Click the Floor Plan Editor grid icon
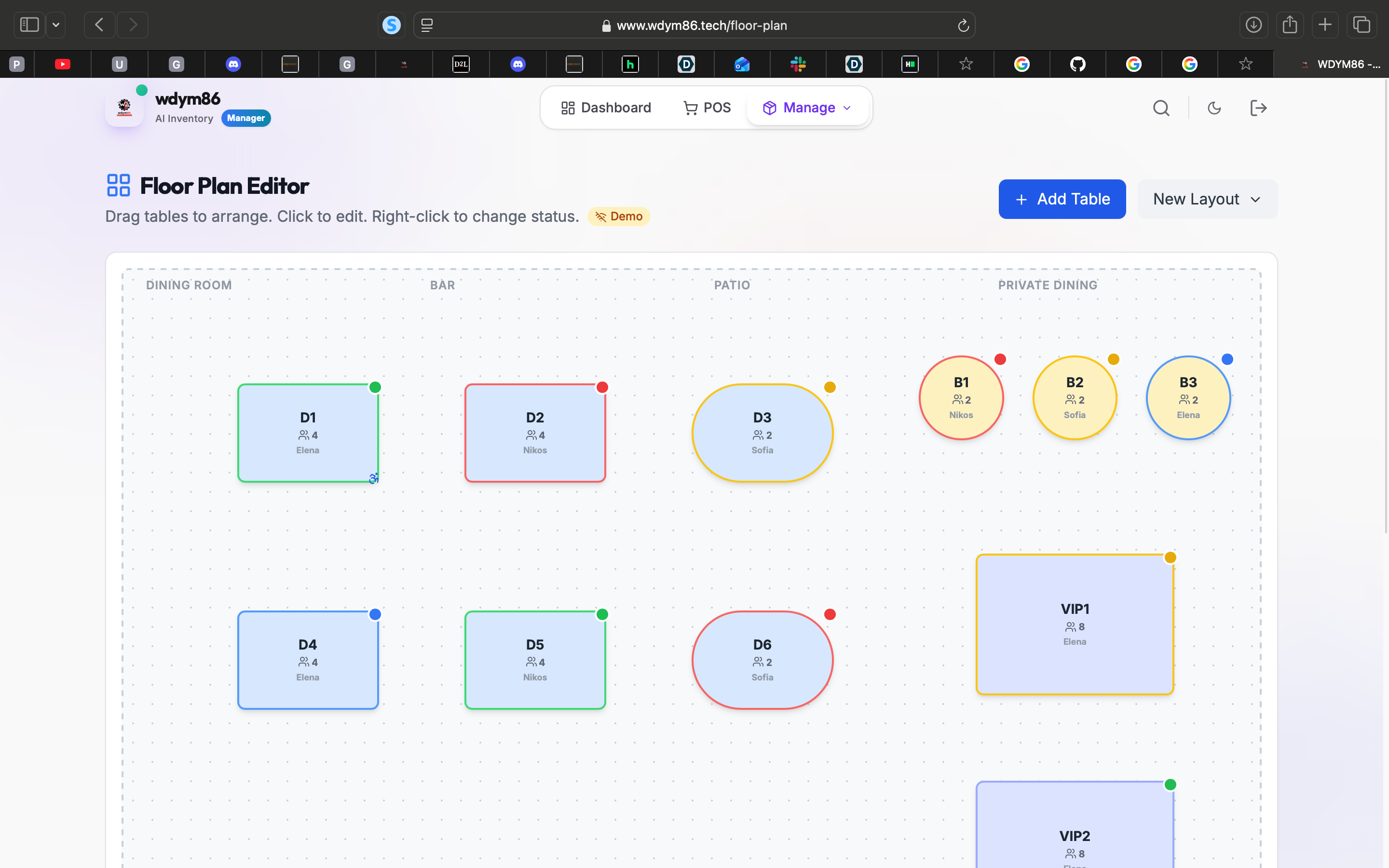 118,186
